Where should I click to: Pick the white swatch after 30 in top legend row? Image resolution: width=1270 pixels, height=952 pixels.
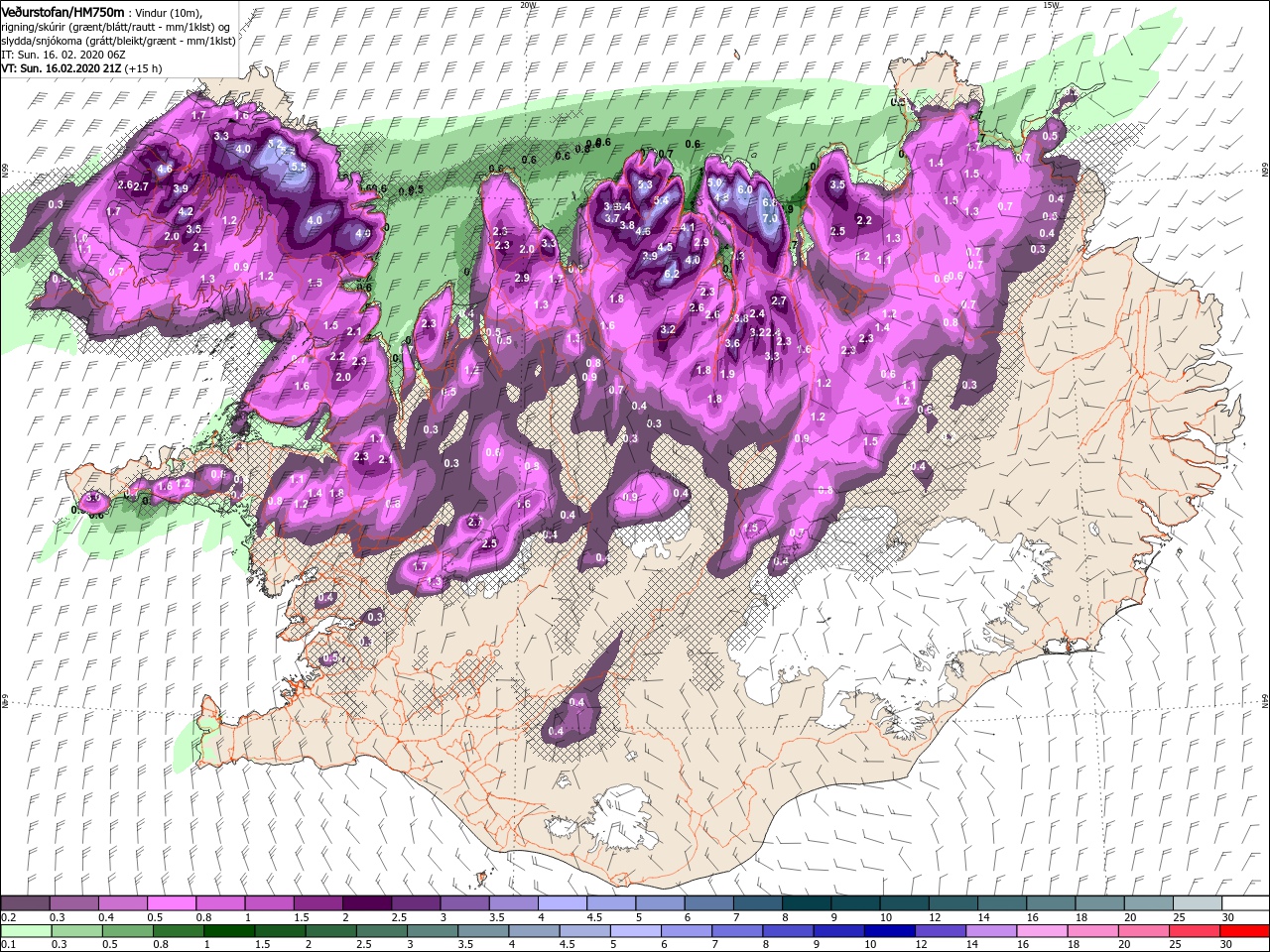1245,903
